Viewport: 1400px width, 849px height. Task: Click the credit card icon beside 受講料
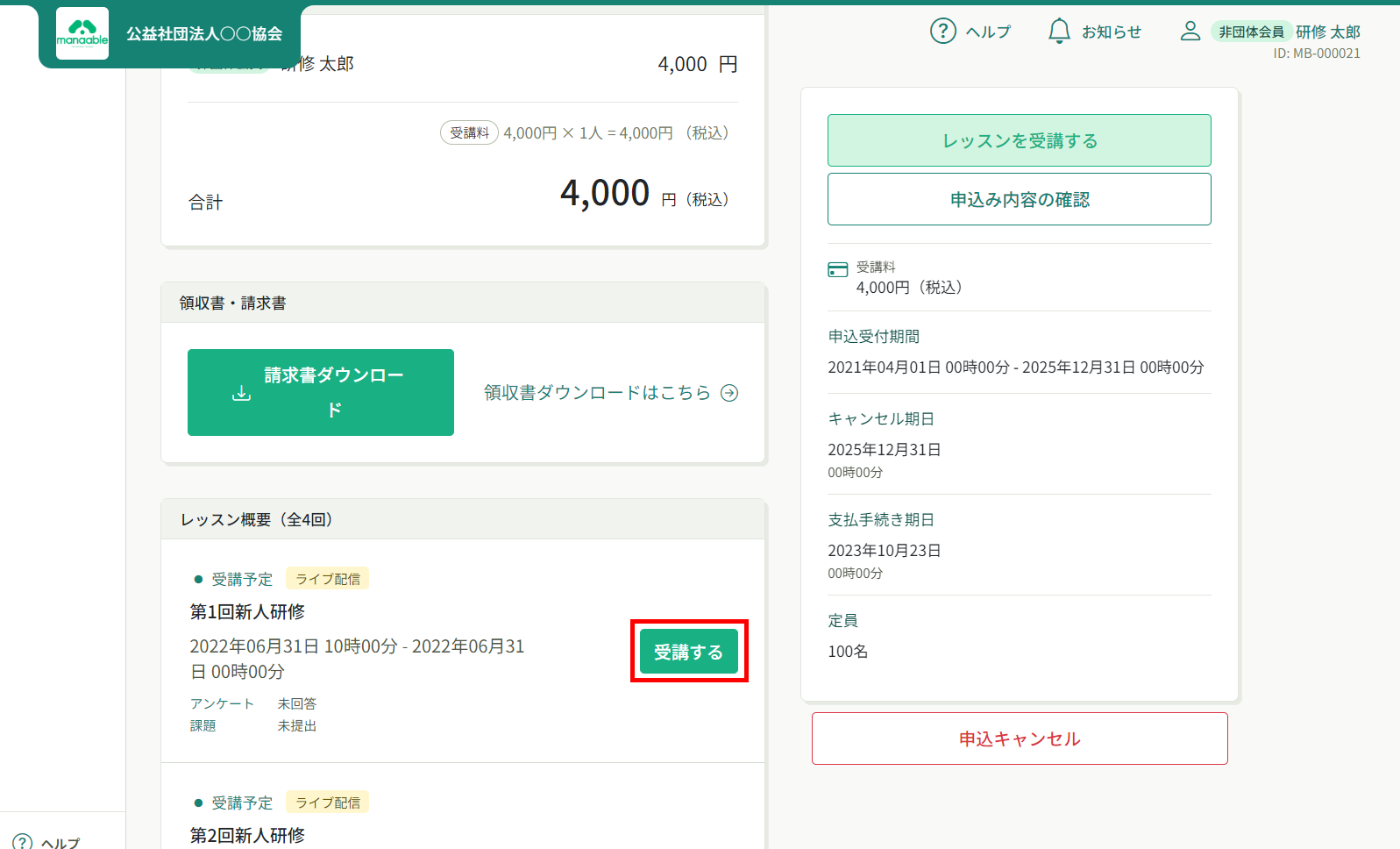837,269
